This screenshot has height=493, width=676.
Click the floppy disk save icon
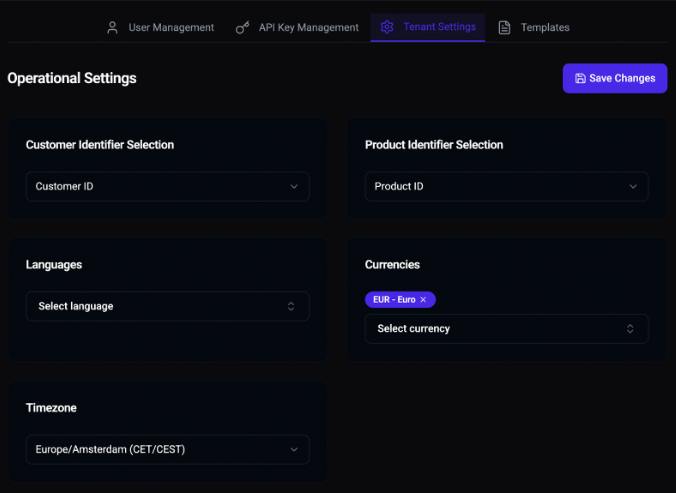click(581, 78)
